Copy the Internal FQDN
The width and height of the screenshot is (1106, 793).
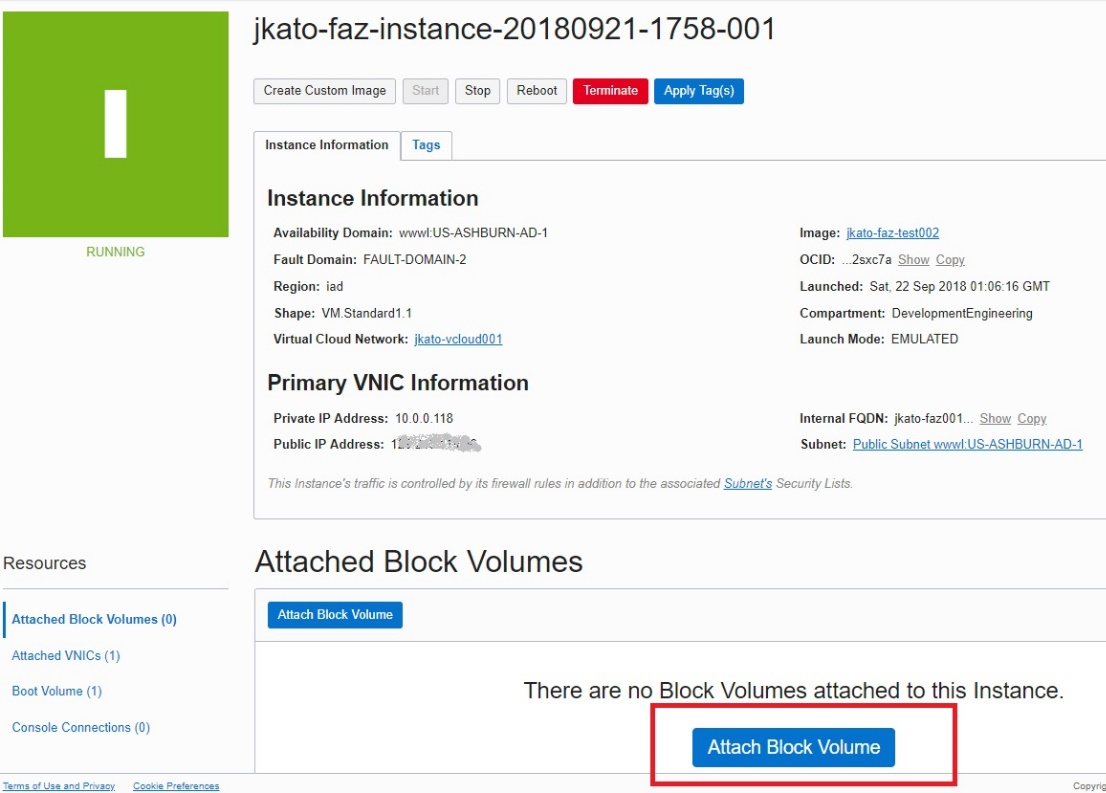coord(1032,418)
